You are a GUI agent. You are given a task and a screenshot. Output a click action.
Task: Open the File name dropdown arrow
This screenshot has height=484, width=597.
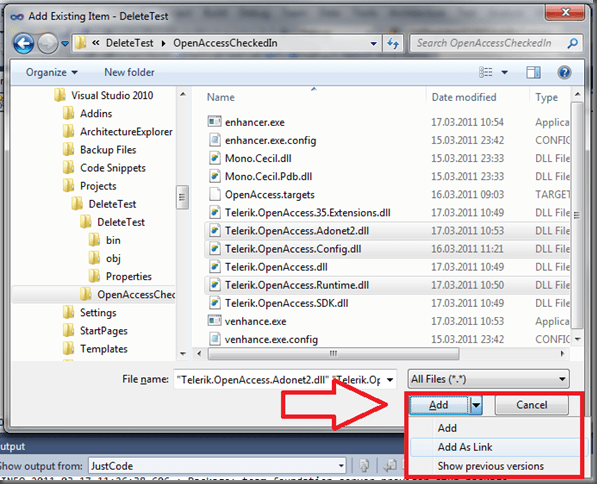point(390,380)
